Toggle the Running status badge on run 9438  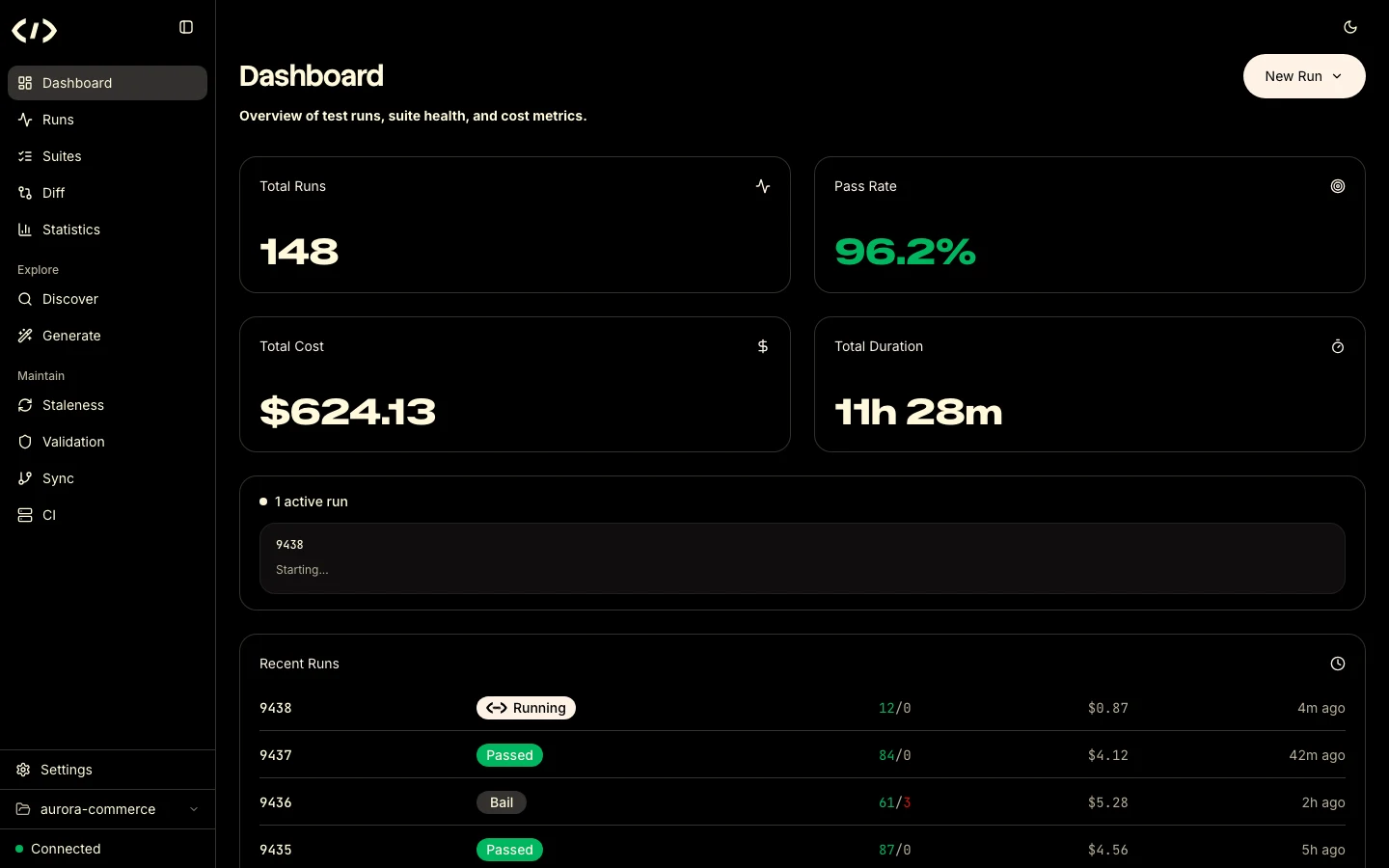click(526, 708)
